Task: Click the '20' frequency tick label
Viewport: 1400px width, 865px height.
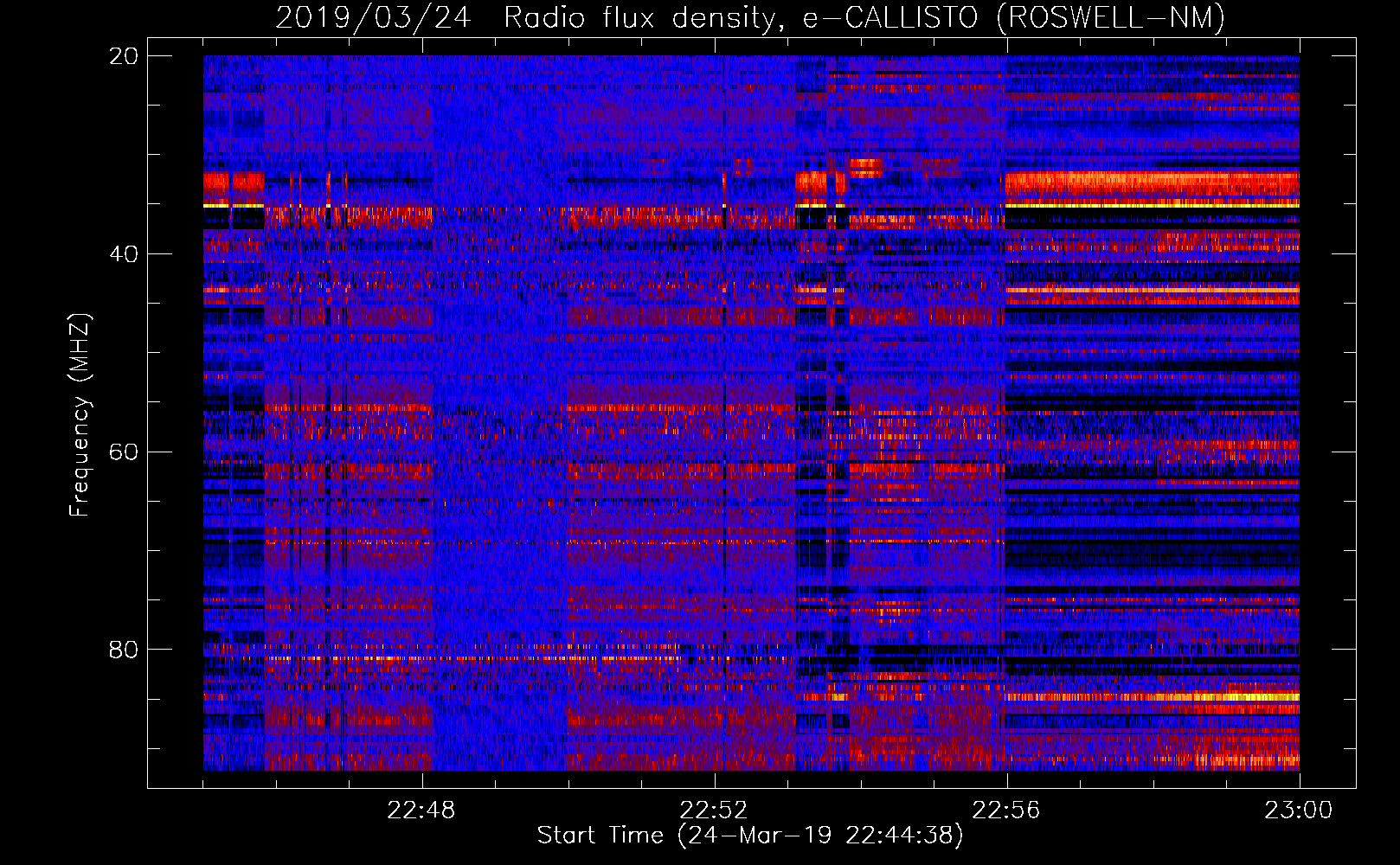Action: tap(123, 56)
